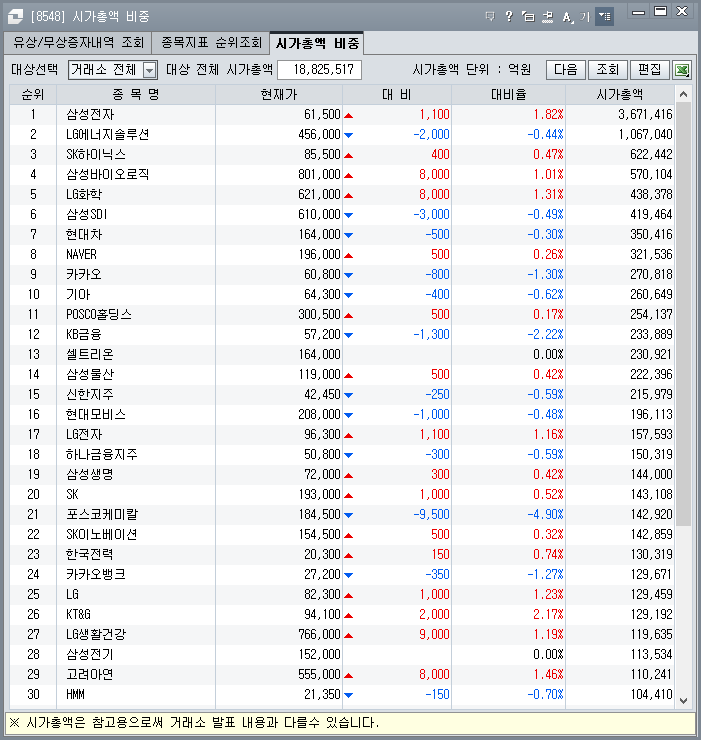Select NAVER in the stock list

[81, 254]
